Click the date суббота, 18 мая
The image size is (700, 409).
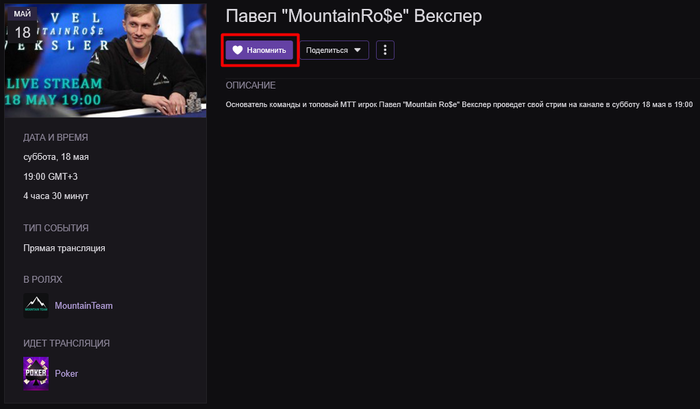click(x=56, y=157)
